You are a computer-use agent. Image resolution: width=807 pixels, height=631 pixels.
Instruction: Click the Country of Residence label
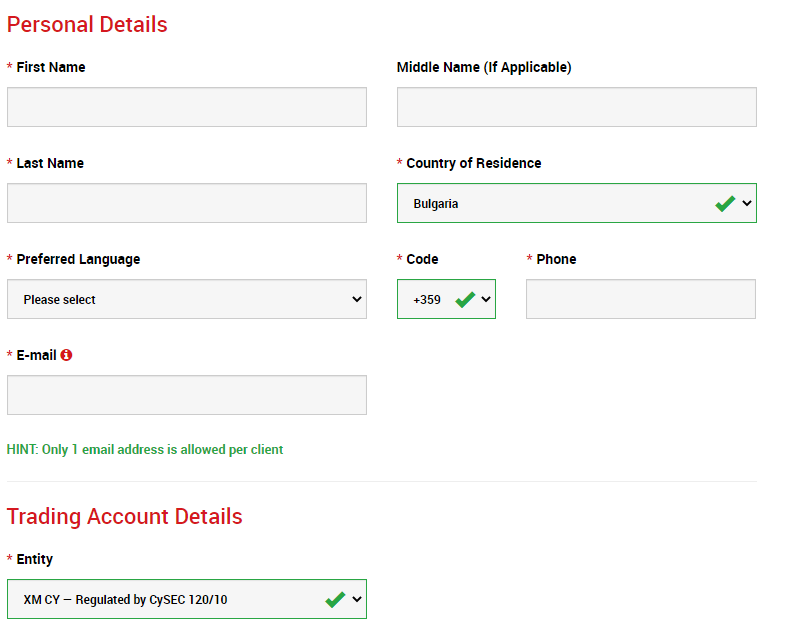[473, 163]
